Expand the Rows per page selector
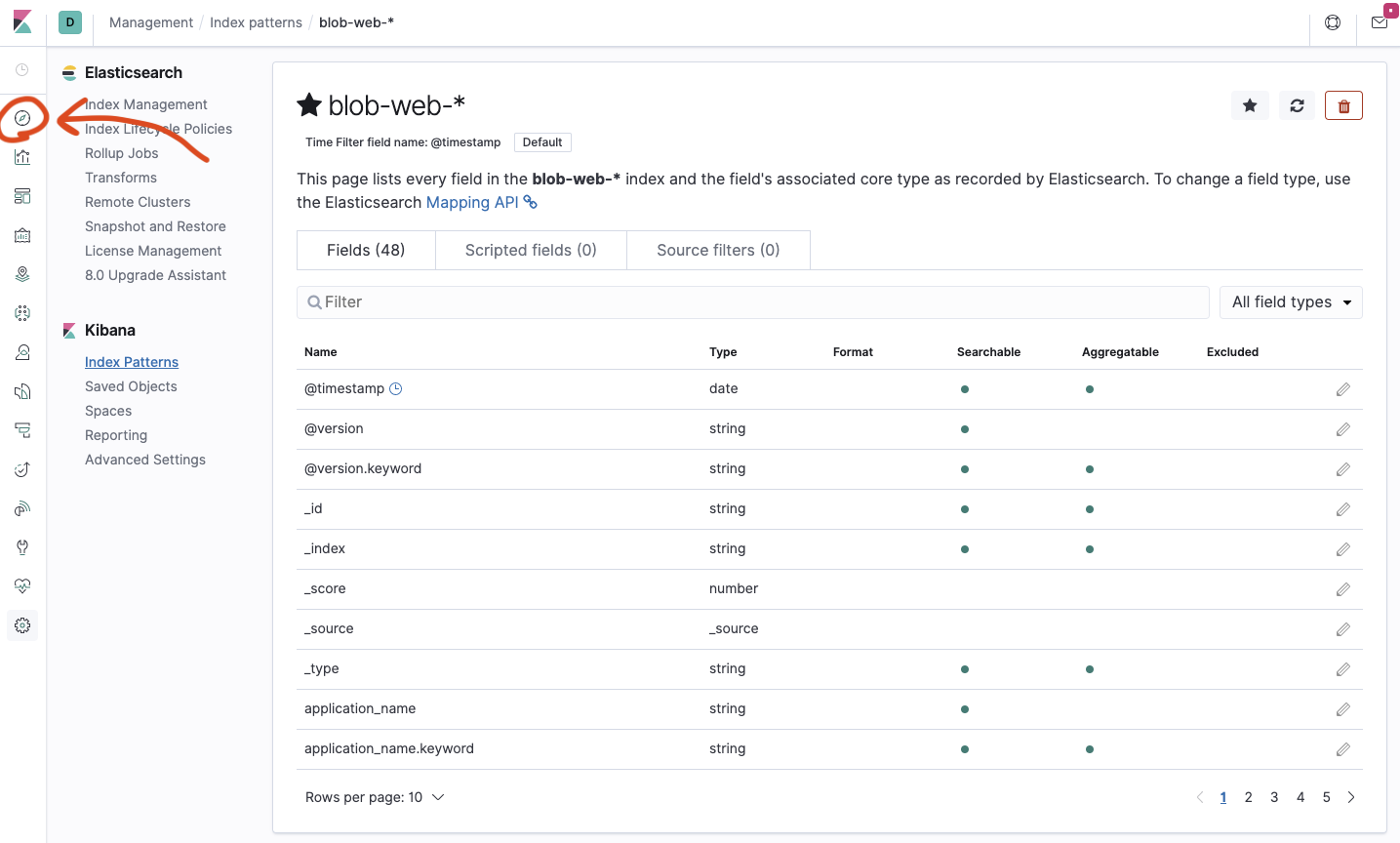 pos(375,797)
